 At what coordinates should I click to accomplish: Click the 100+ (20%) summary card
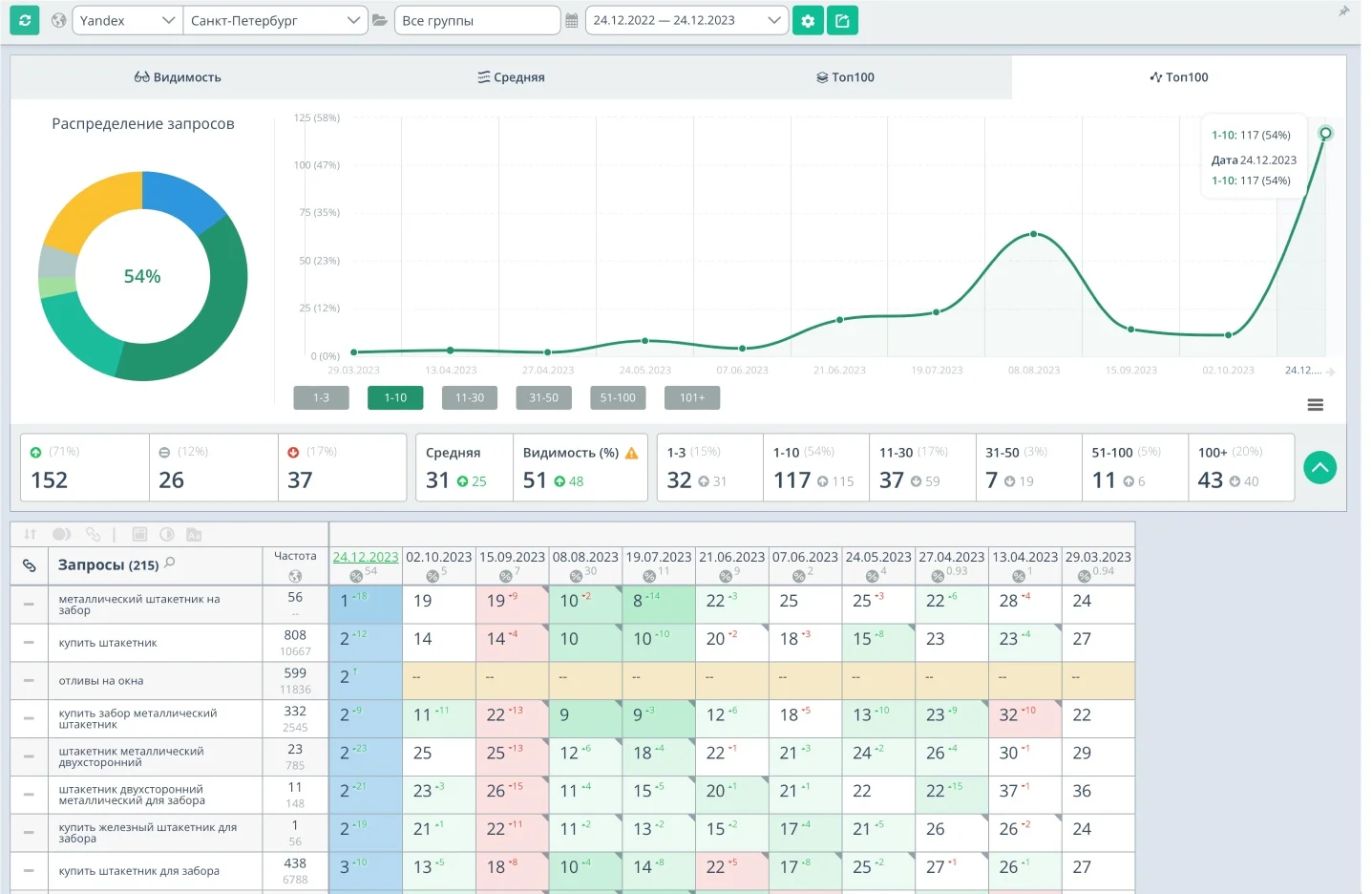(x=1241, y=467)
